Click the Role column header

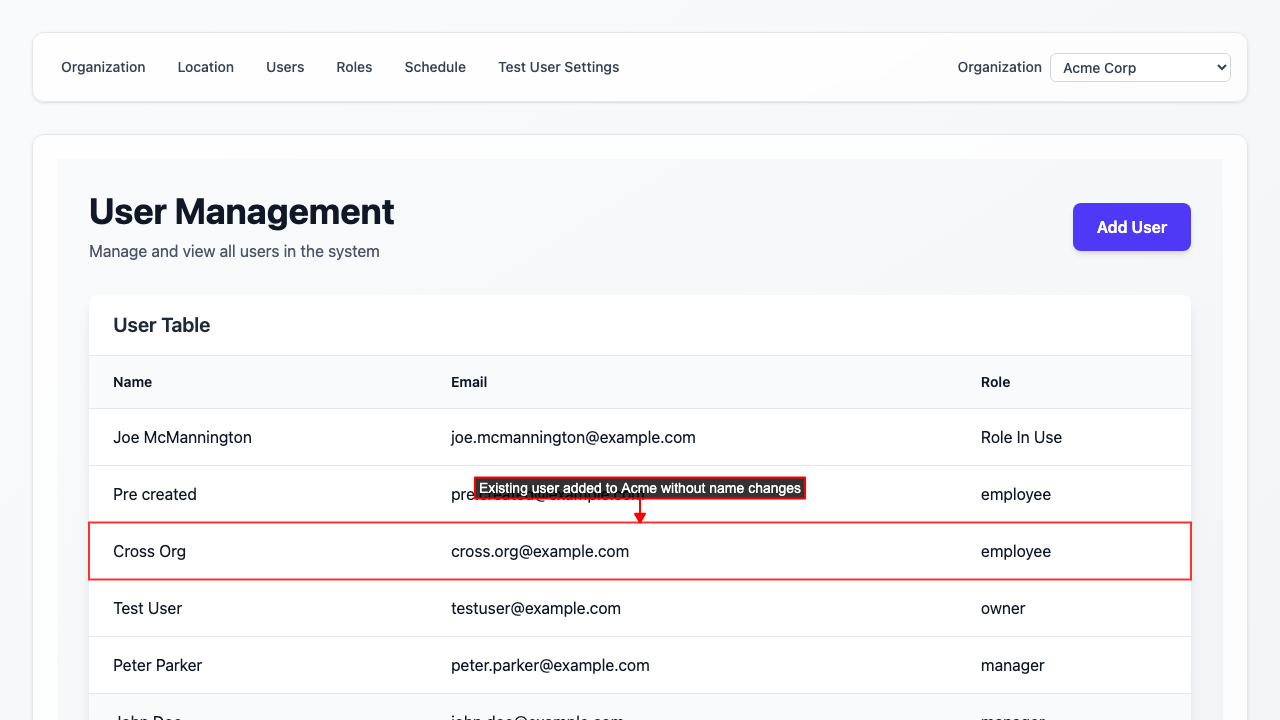[995, 382]
